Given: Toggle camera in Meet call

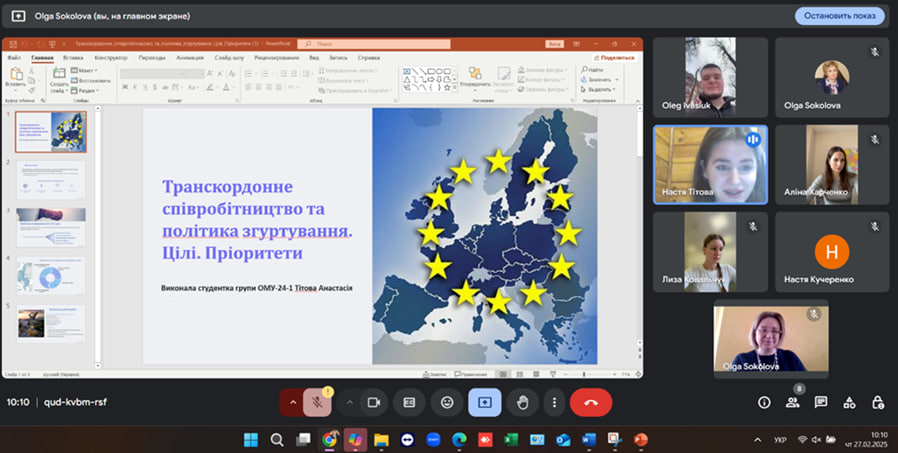Looking at the screenshot, I should (x=374, y=403).
